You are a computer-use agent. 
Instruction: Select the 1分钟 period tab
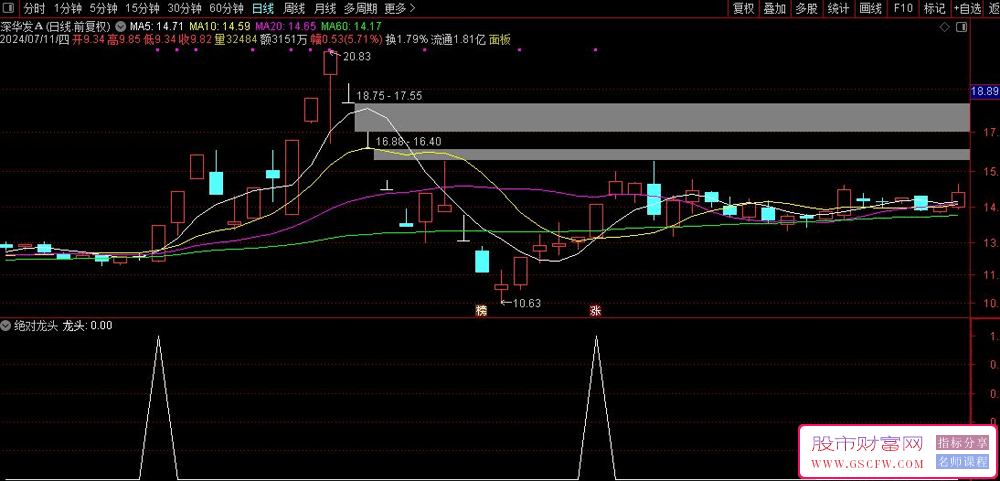[x=67, y=8]
